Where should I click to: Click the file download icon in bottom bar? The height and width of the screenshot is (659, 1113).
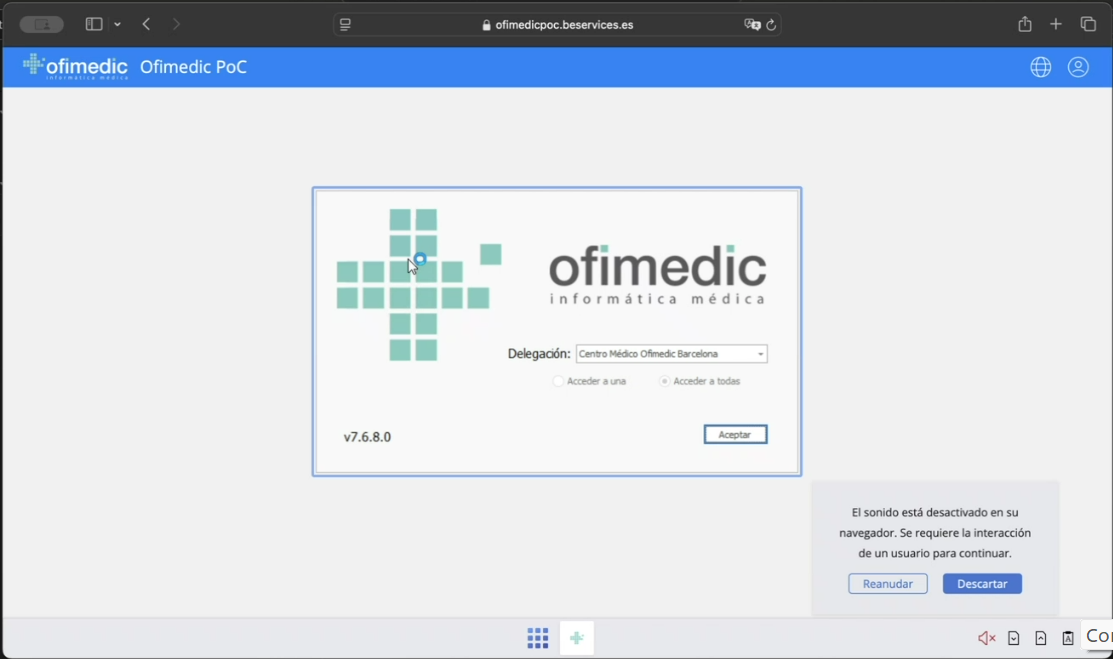coord(1014,638)
